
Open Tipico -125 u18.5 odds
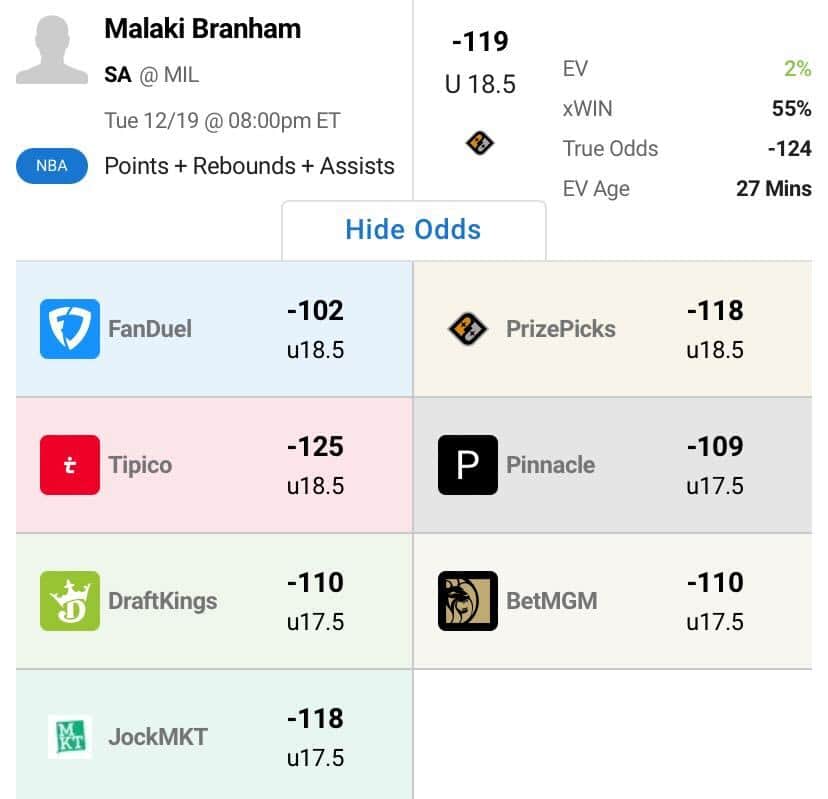click(x=315, y=465)
